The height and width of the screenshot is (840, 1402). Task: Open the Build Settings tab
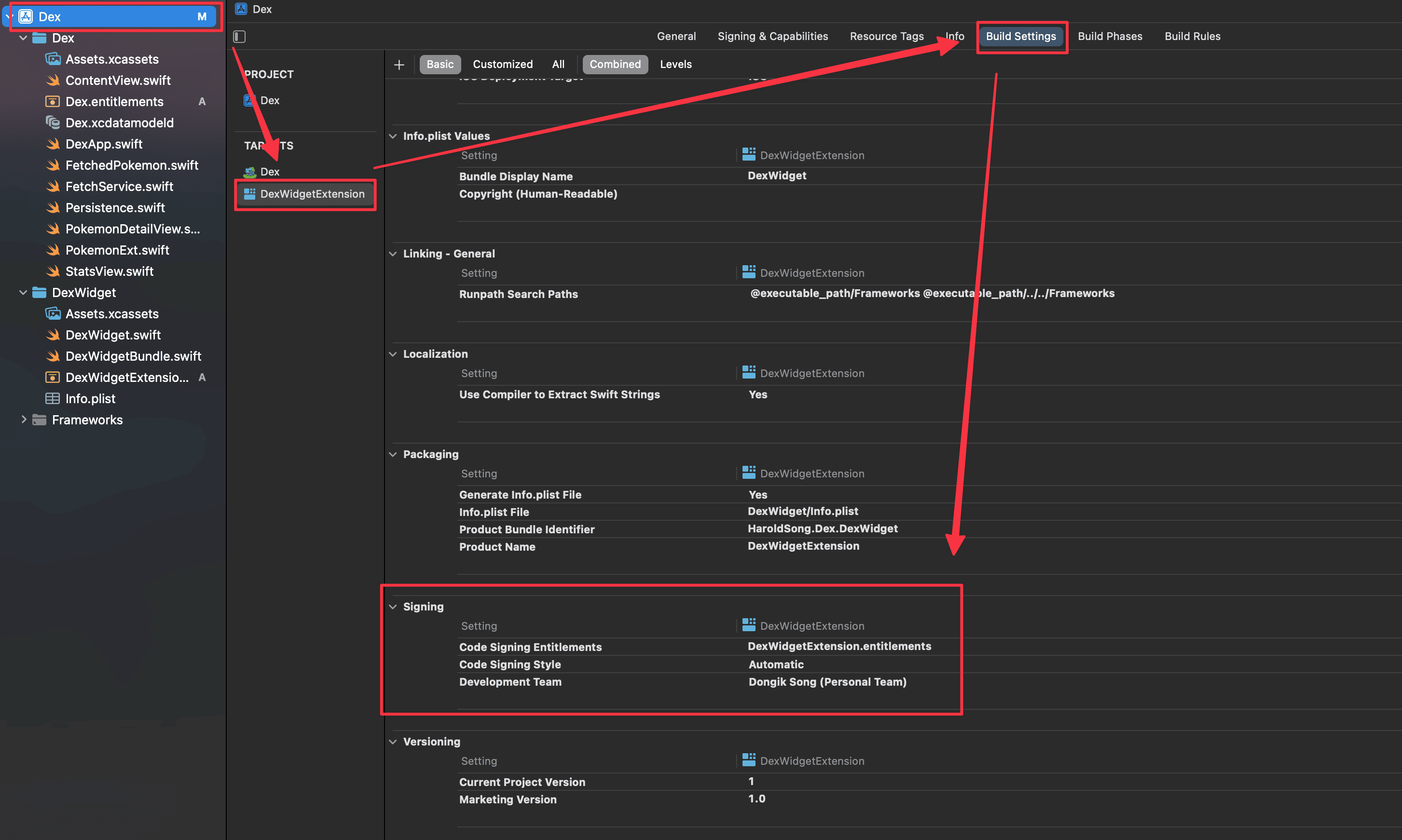point(1020,36)
